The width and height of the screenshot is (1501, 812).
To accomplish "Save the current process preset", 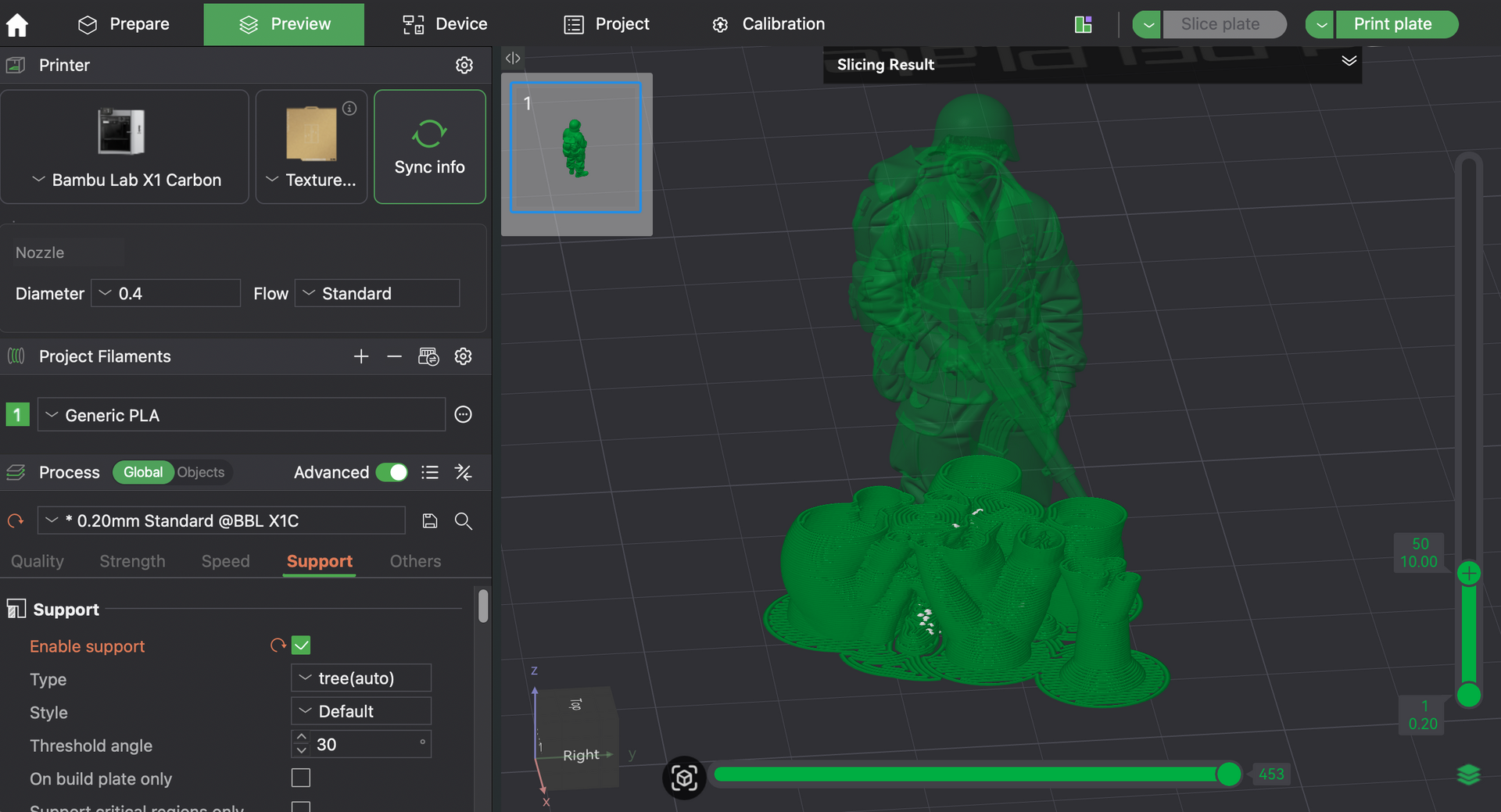I will click(x=430, y=521).
